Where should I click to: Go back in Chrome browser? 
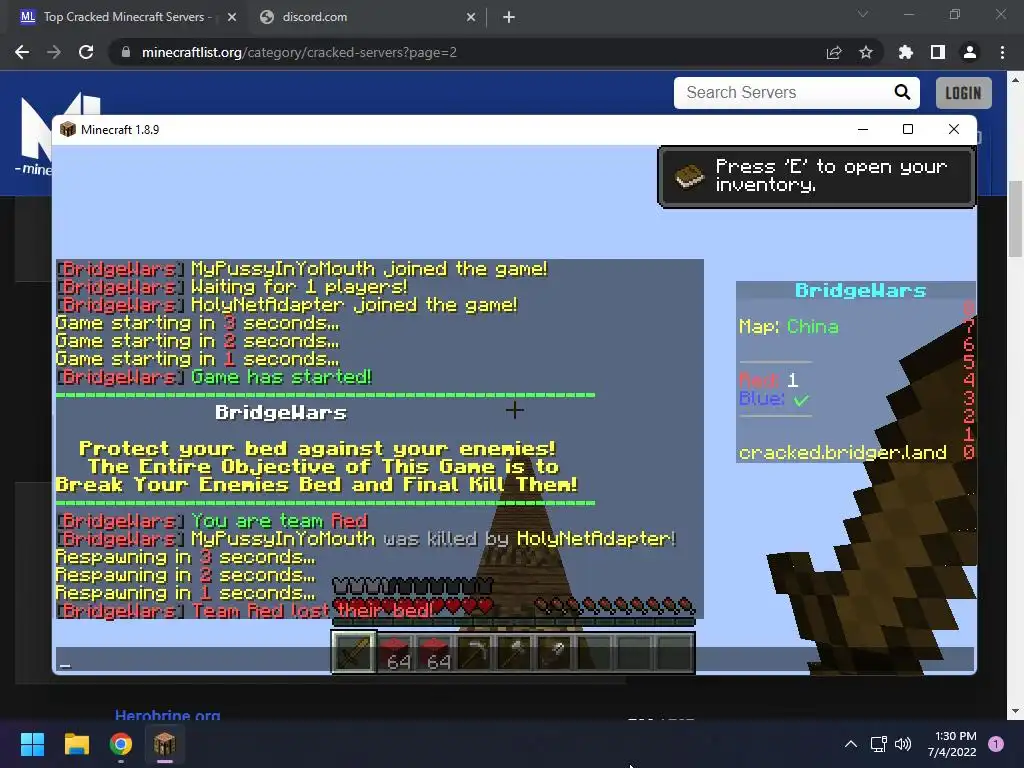click(22, 52)
